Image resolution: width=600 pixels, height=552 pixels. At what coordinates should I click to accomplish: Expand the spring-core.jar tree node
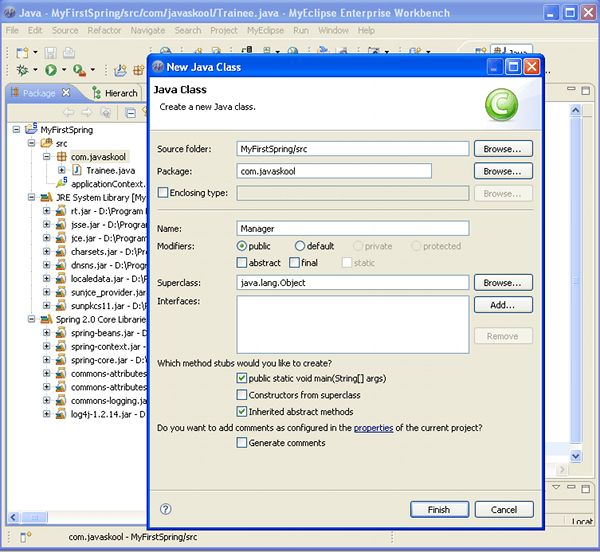[x=46, y=359]
